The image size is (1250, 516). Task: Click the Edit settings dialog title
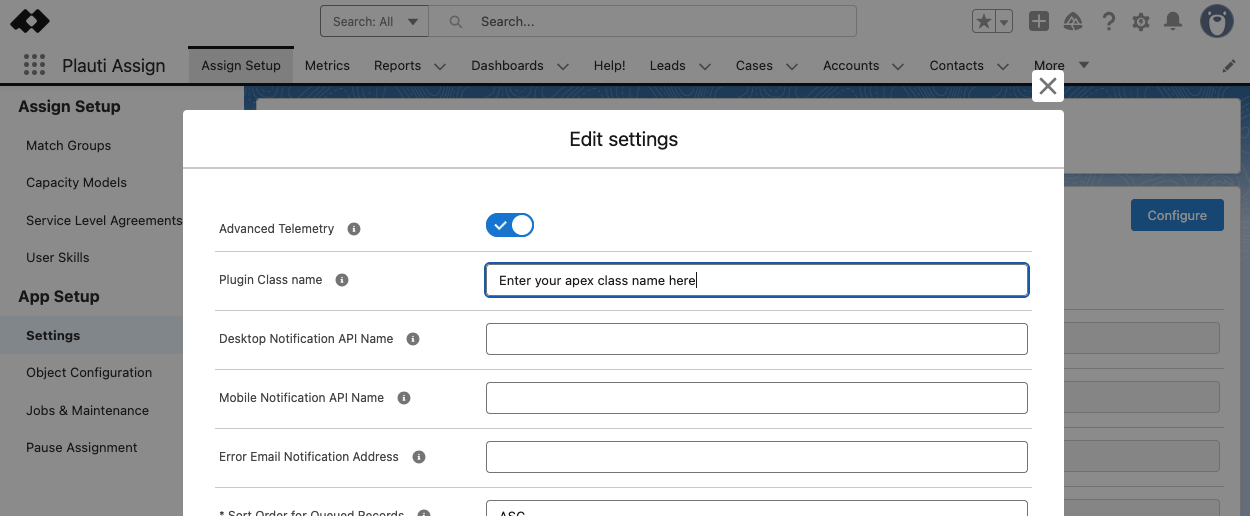point(624,139)
